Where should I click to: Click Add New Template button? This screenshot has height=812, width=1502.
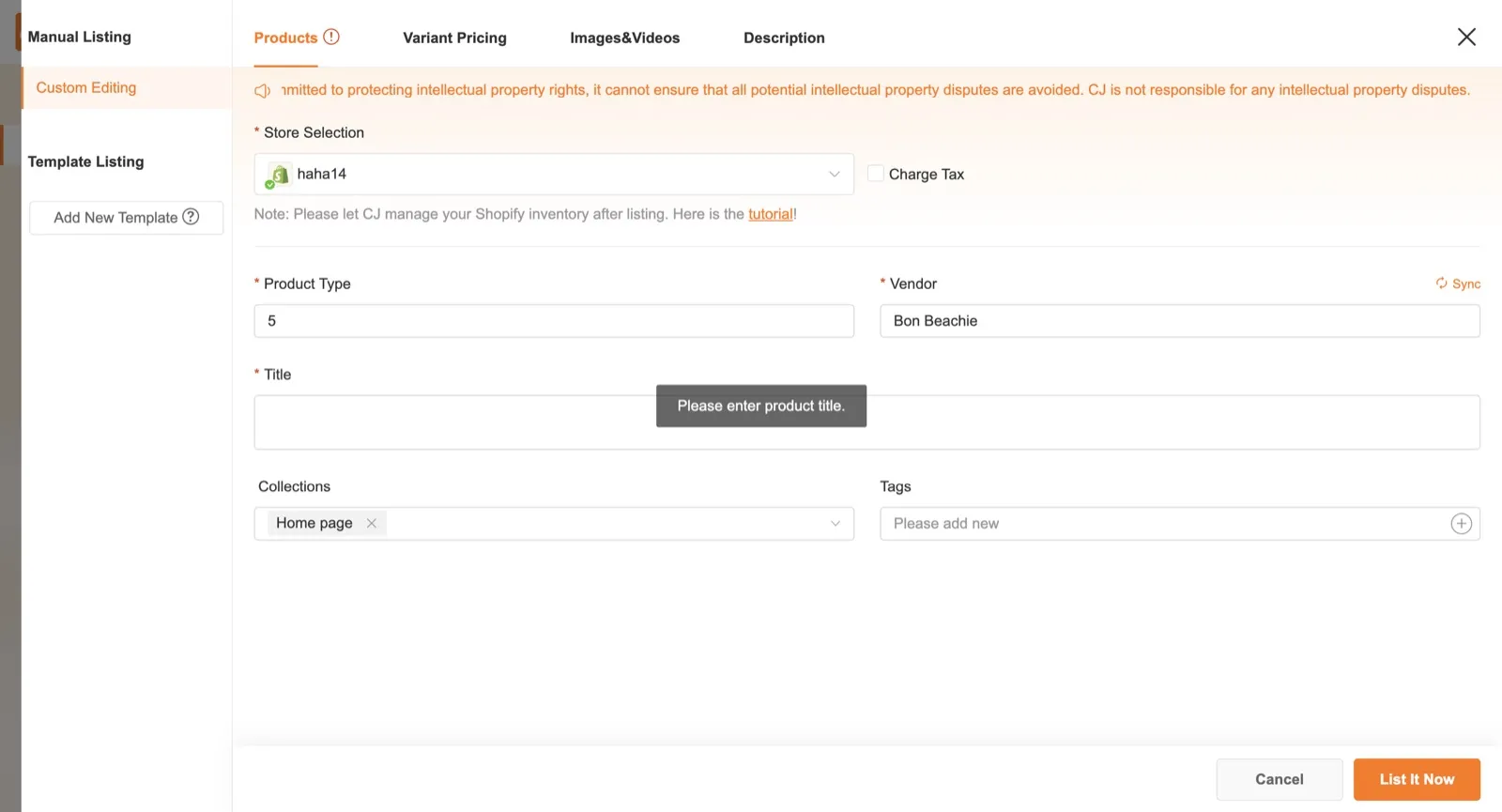pyautogui.click(x=126, y=218)
